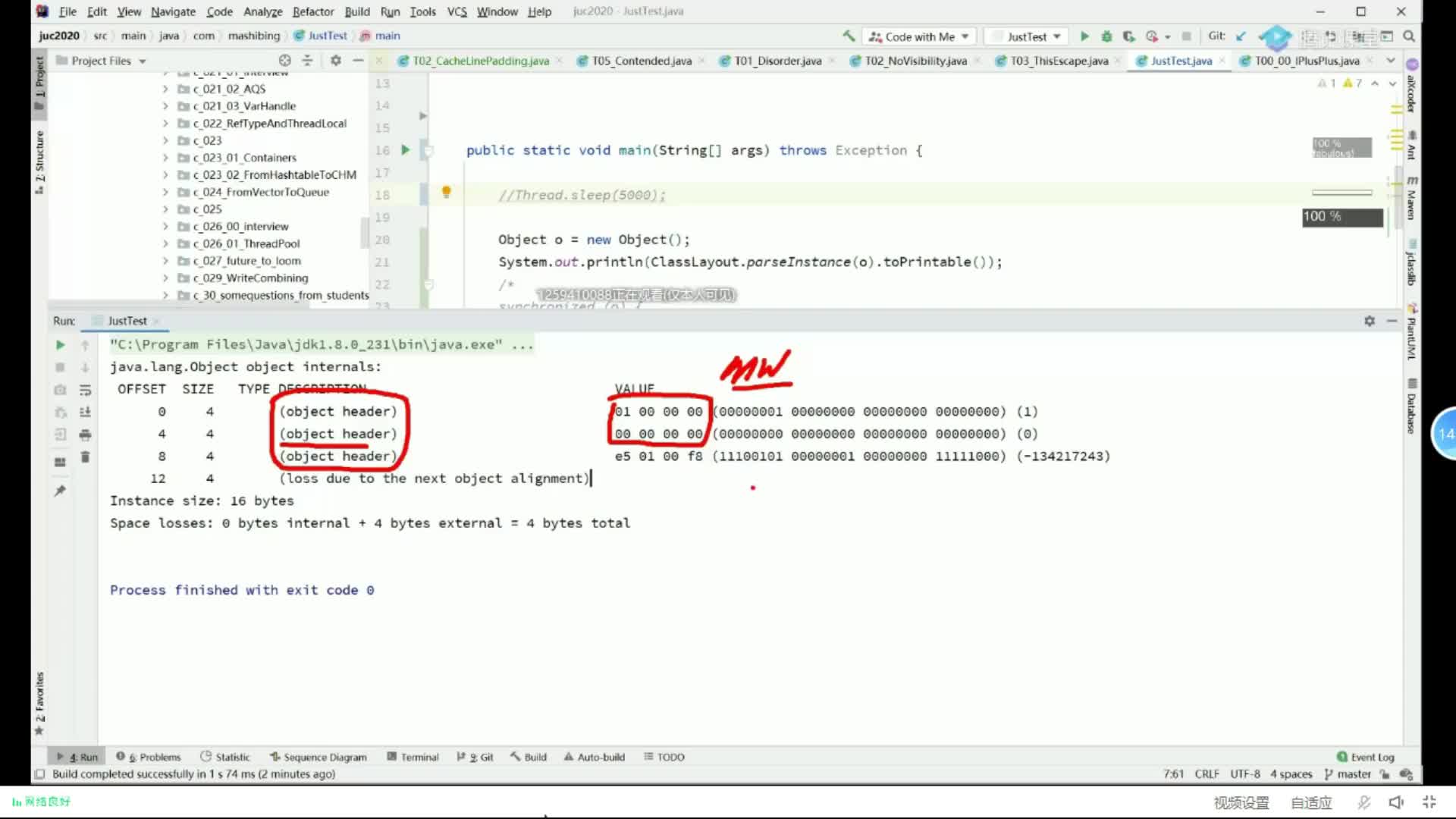Screen dimensions: 1456x819
Task: Open the JustTest run configuration dropdown
Action: point(1027,36)
